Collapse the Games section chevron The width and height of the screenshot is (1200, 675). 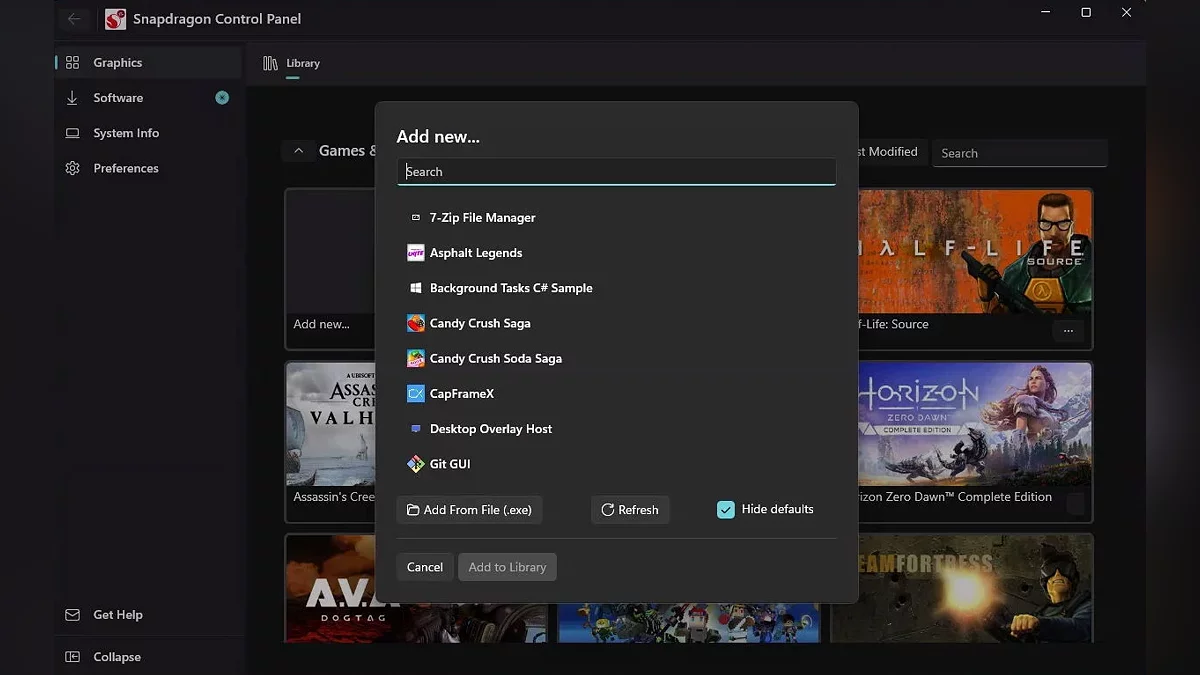click(x=298, y=151)
